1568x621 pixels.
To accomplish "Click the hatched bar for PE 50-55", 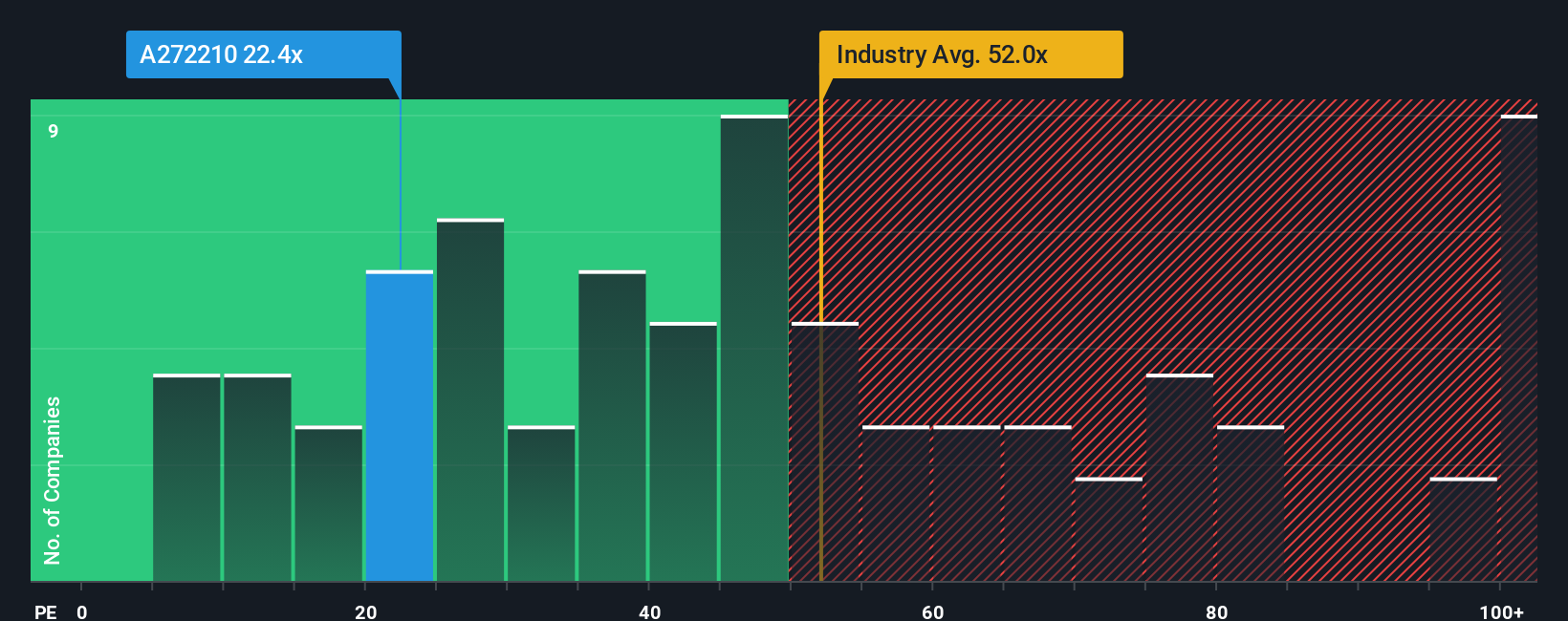I will tap(825, 452).
